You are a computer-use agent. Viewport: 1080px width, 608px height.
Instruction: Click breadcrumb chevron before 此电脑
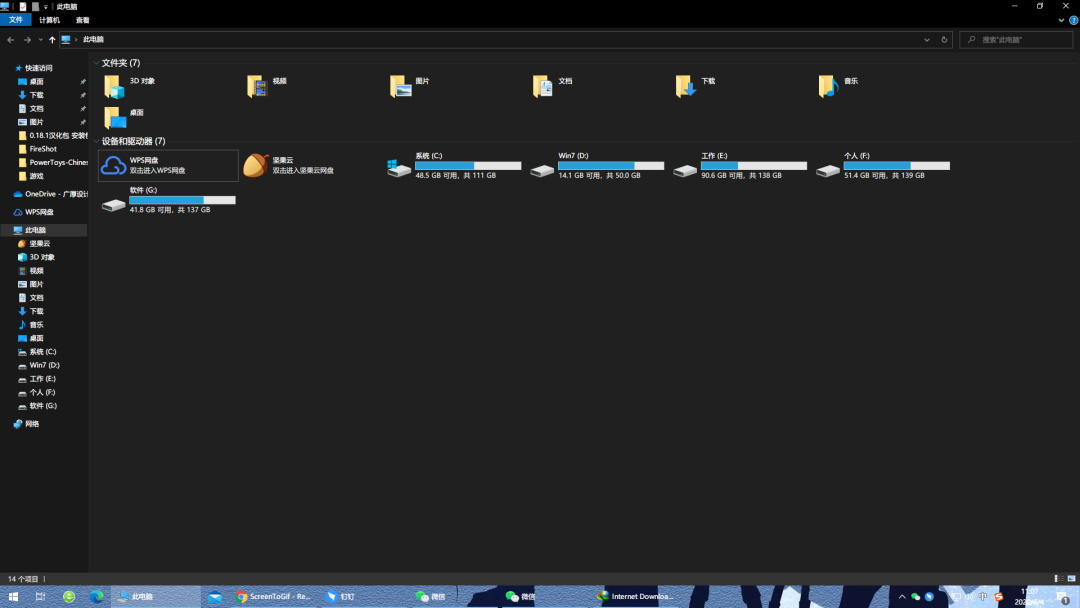pos(76,40)
